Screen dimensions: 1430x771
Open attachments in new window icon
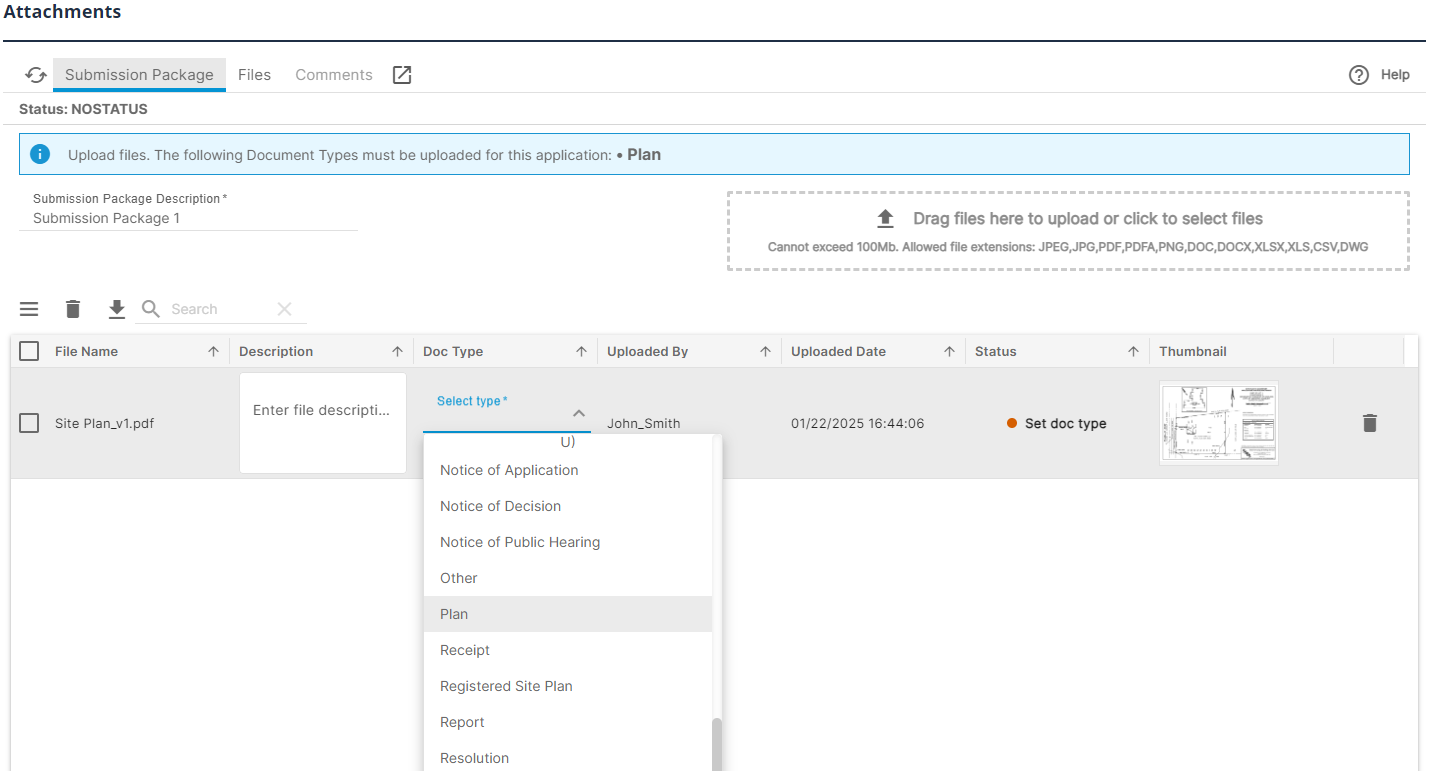coord(402,75)
